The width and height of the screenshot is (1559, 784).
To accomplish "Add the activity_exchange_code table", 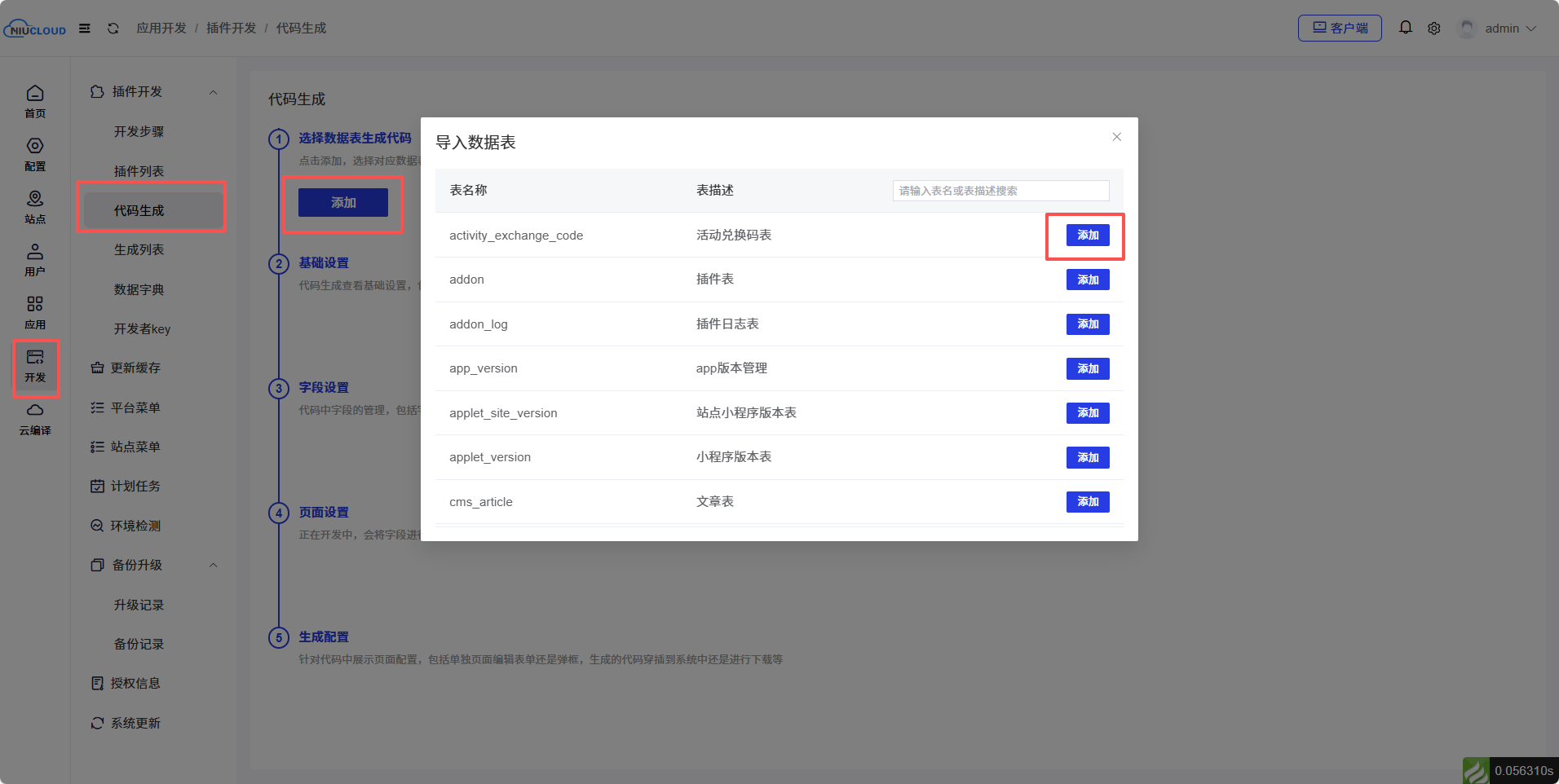I will [x=1087, y=236].
